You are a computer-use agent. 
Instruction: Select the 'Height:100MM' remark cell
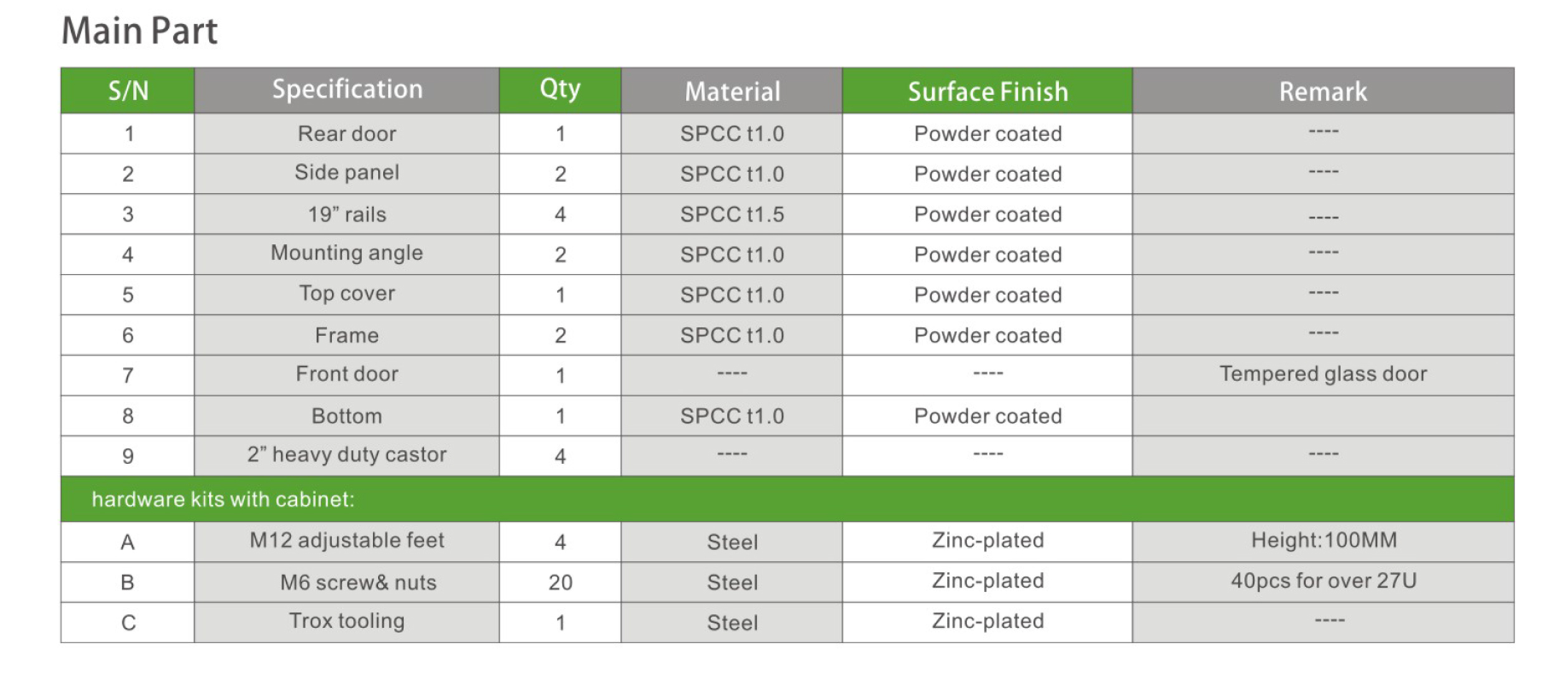point(1322,540)
